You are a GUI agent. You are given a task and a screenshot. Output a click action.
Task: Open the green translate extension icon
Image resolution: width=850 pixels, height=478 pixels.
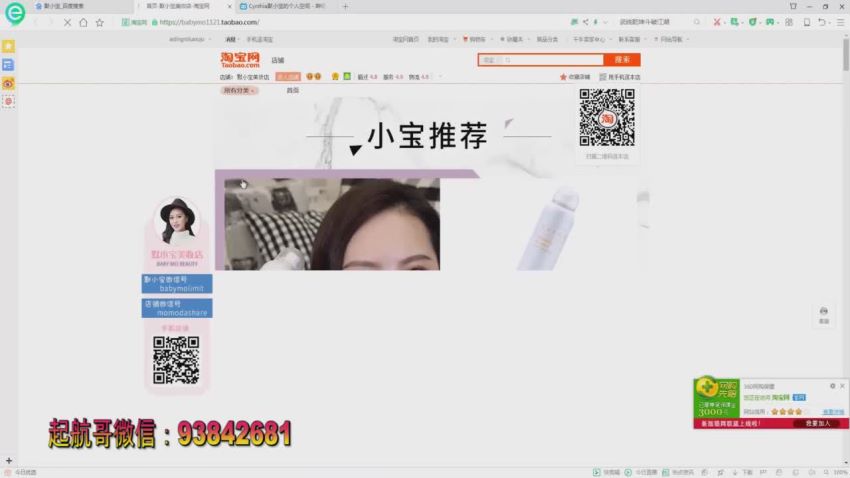[735, 22]
